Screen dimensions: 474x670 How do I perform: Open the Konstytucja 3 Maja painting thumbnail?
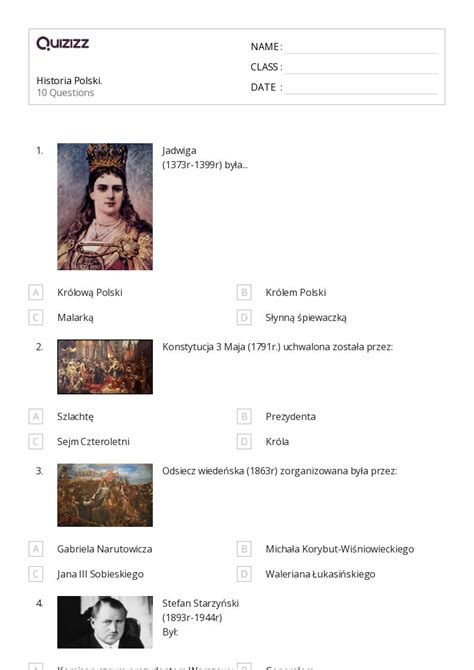(x=105, y=367)
